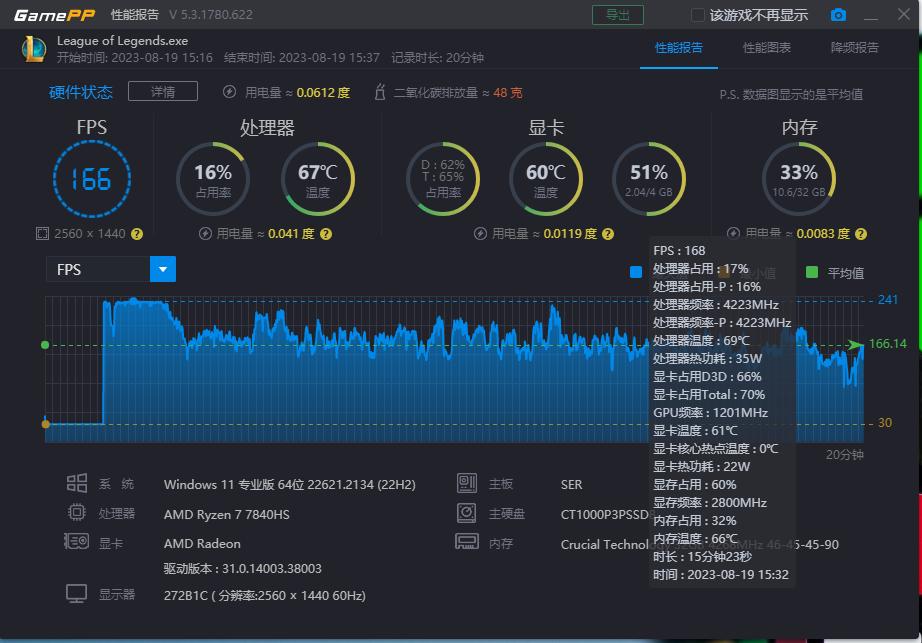Image resolution: width=922 pixels, height=643 pixels.
Task: Click the 20分钟 chart axis label
Action: pos(844,454)
